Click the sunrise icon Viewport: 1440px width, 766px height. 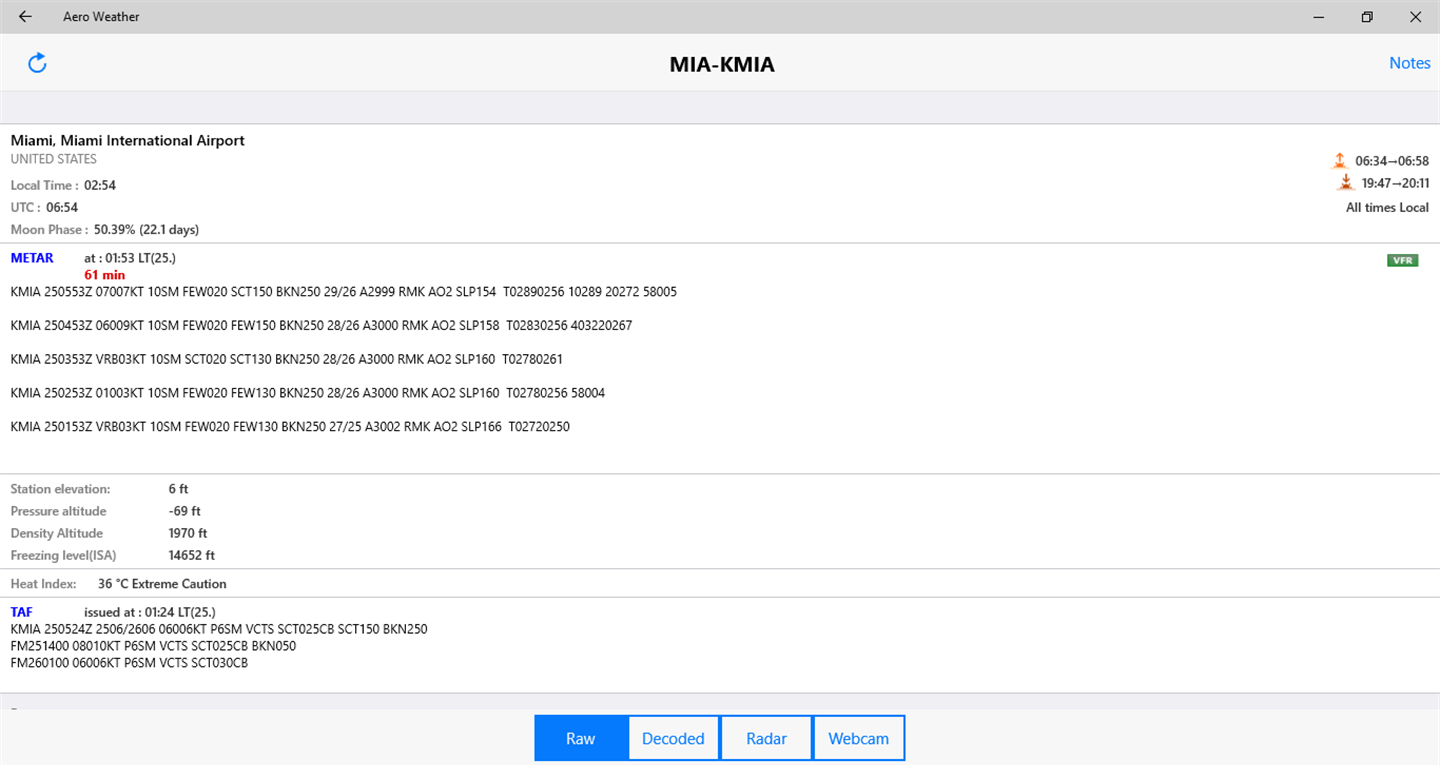point(1340,160)
